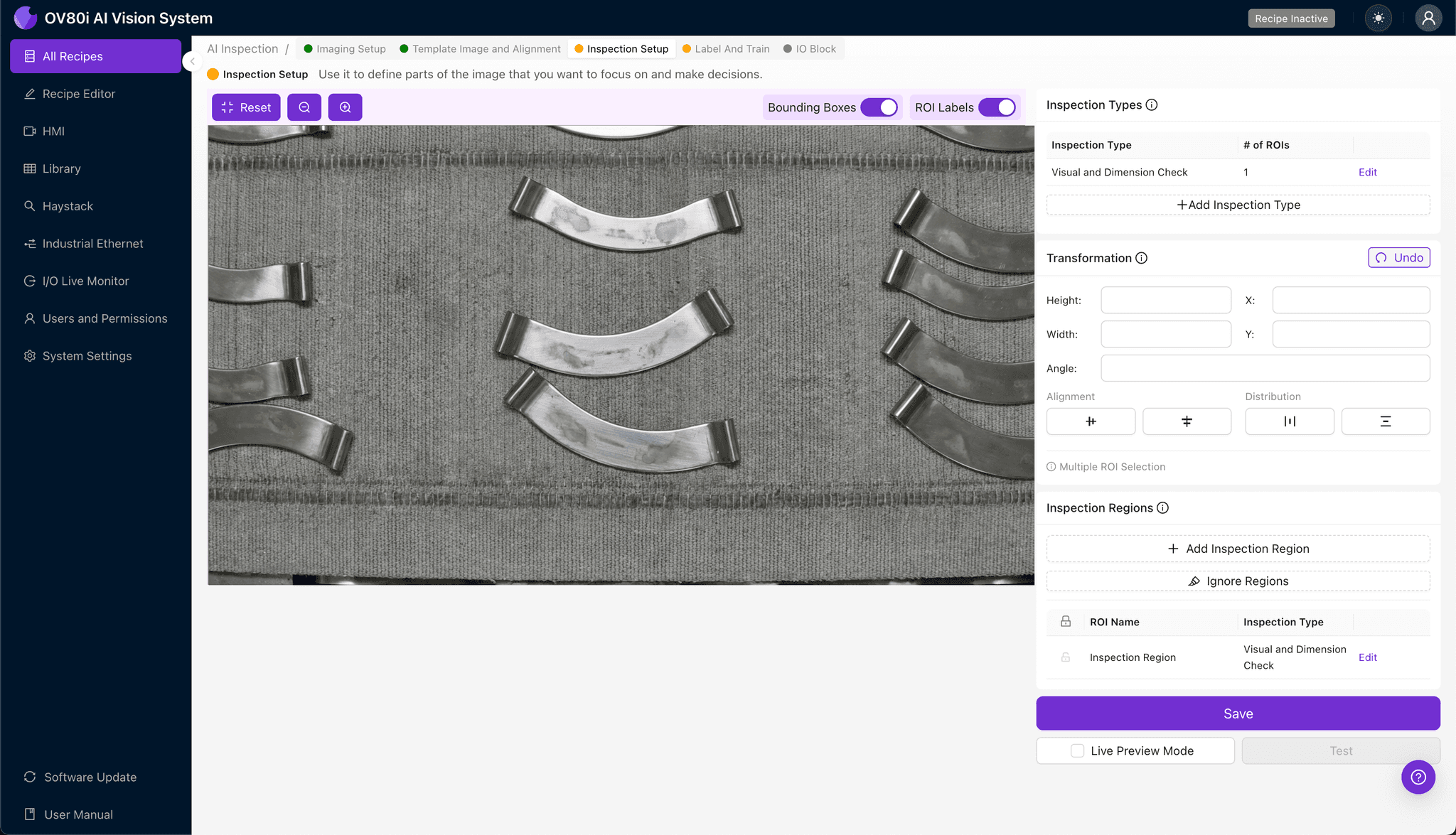Toggle the light/dark theme sun icon
Screen dimensions: 1456x835
point(1379,18)
